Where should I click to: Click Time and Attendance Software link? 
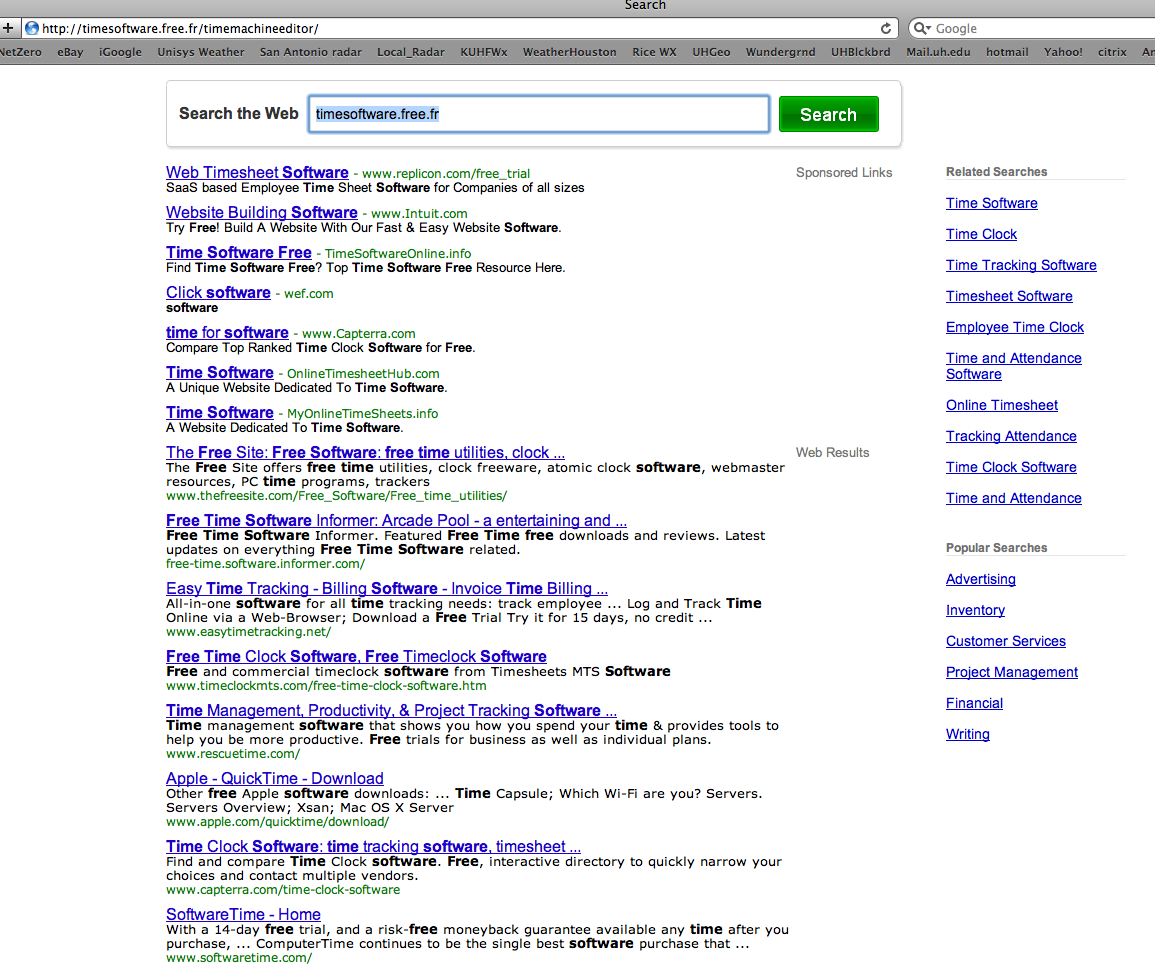1014,366
